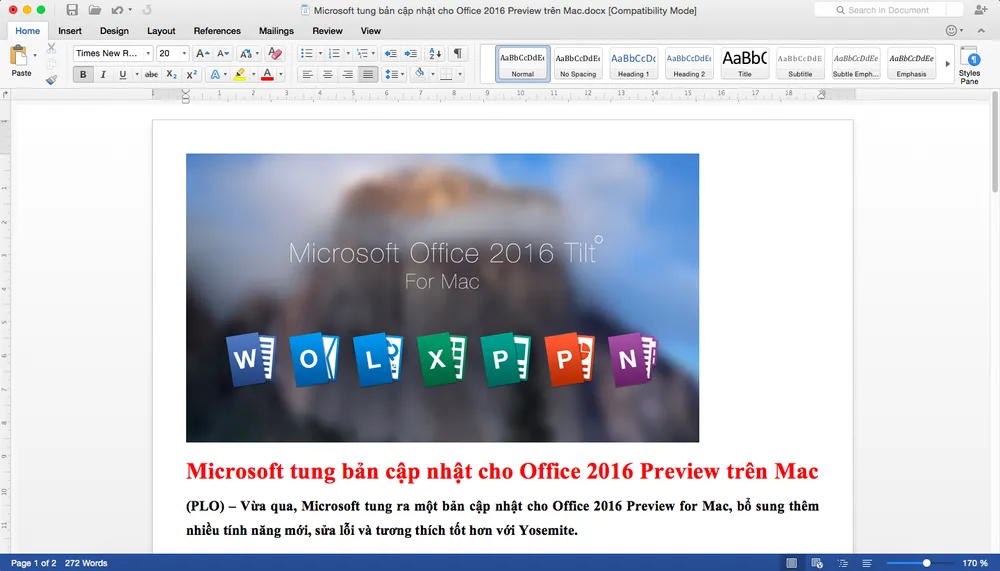Align text left
This screenshot has width=1000, height=571.
click(x=307, y=75)
